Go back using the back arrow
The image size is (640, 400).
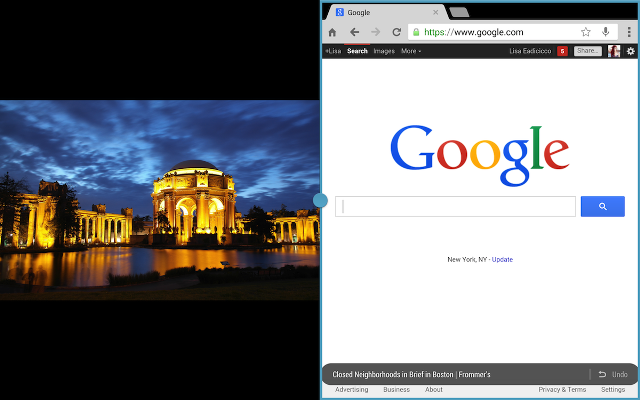click(x=354, y=32)
